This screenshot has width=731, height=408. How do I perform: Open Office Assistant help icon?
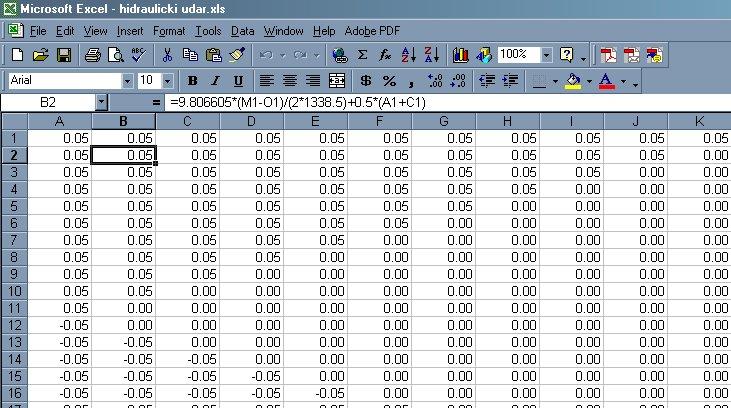click(x=566, y=55)
